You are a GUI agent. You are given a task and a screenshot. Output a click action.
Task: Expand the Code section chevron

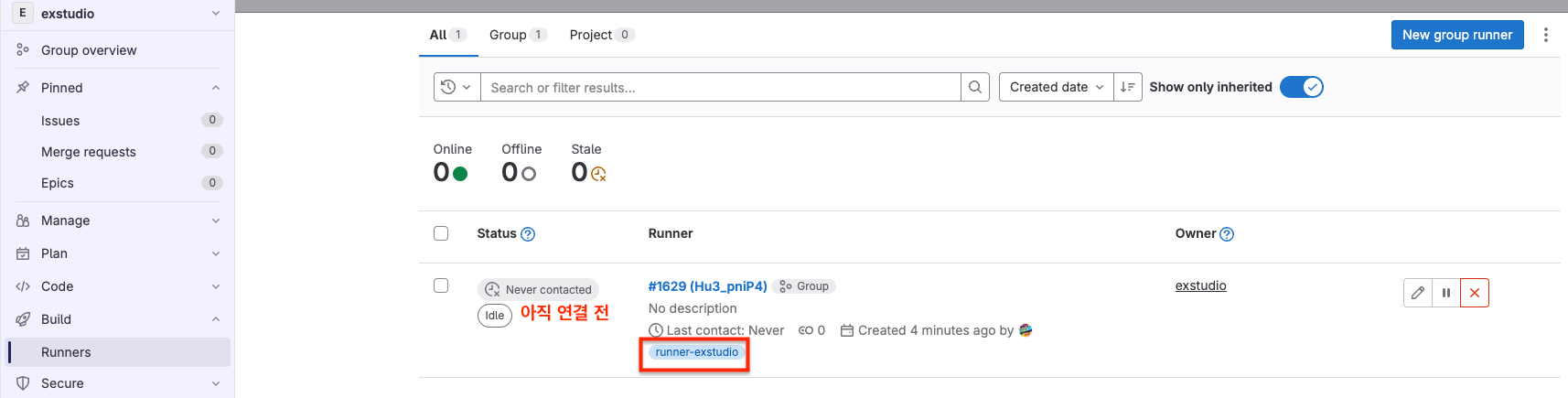[x=216, y=286]
